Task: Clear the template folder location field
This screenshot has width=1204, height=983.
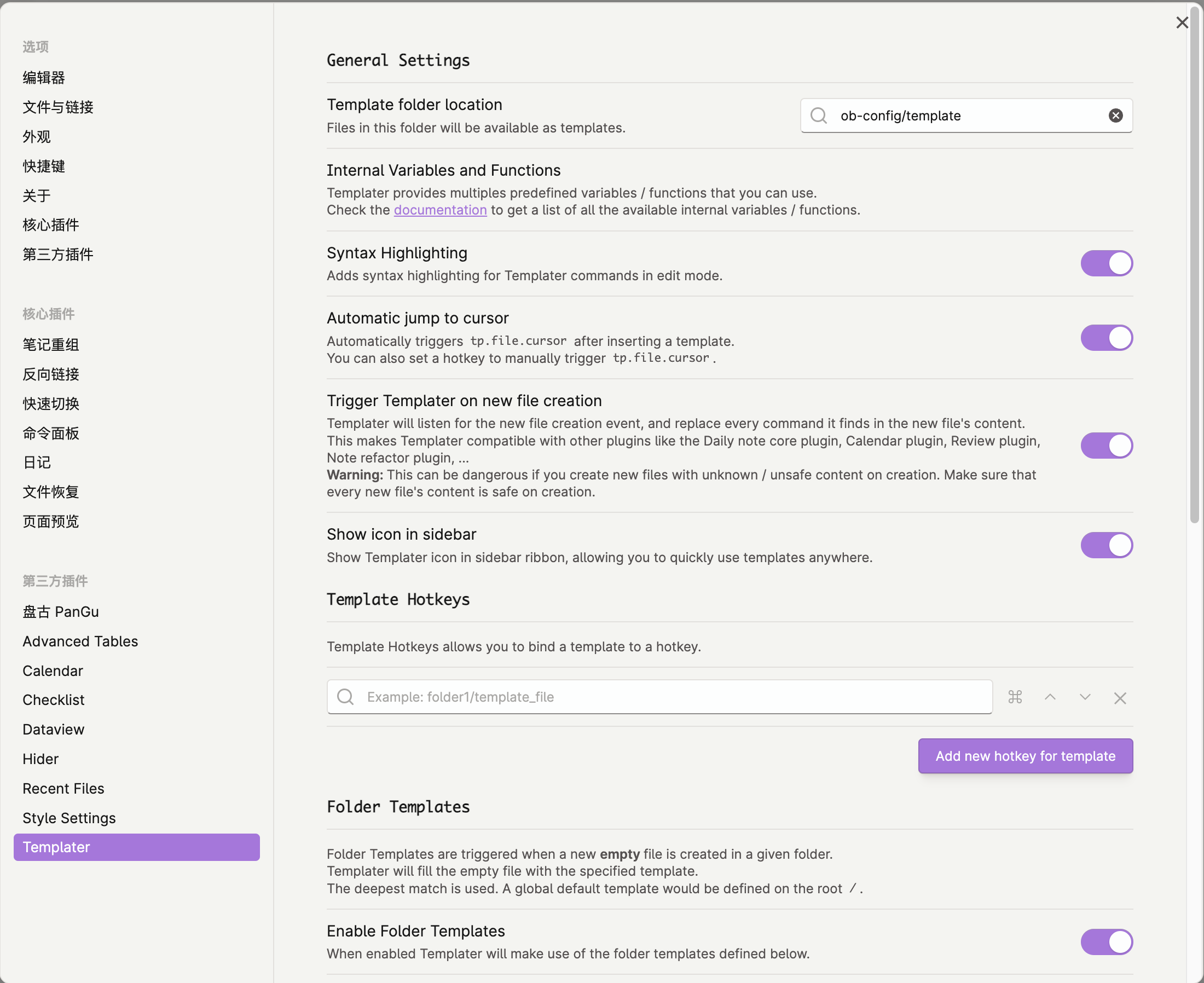Action: point(1115,115)
